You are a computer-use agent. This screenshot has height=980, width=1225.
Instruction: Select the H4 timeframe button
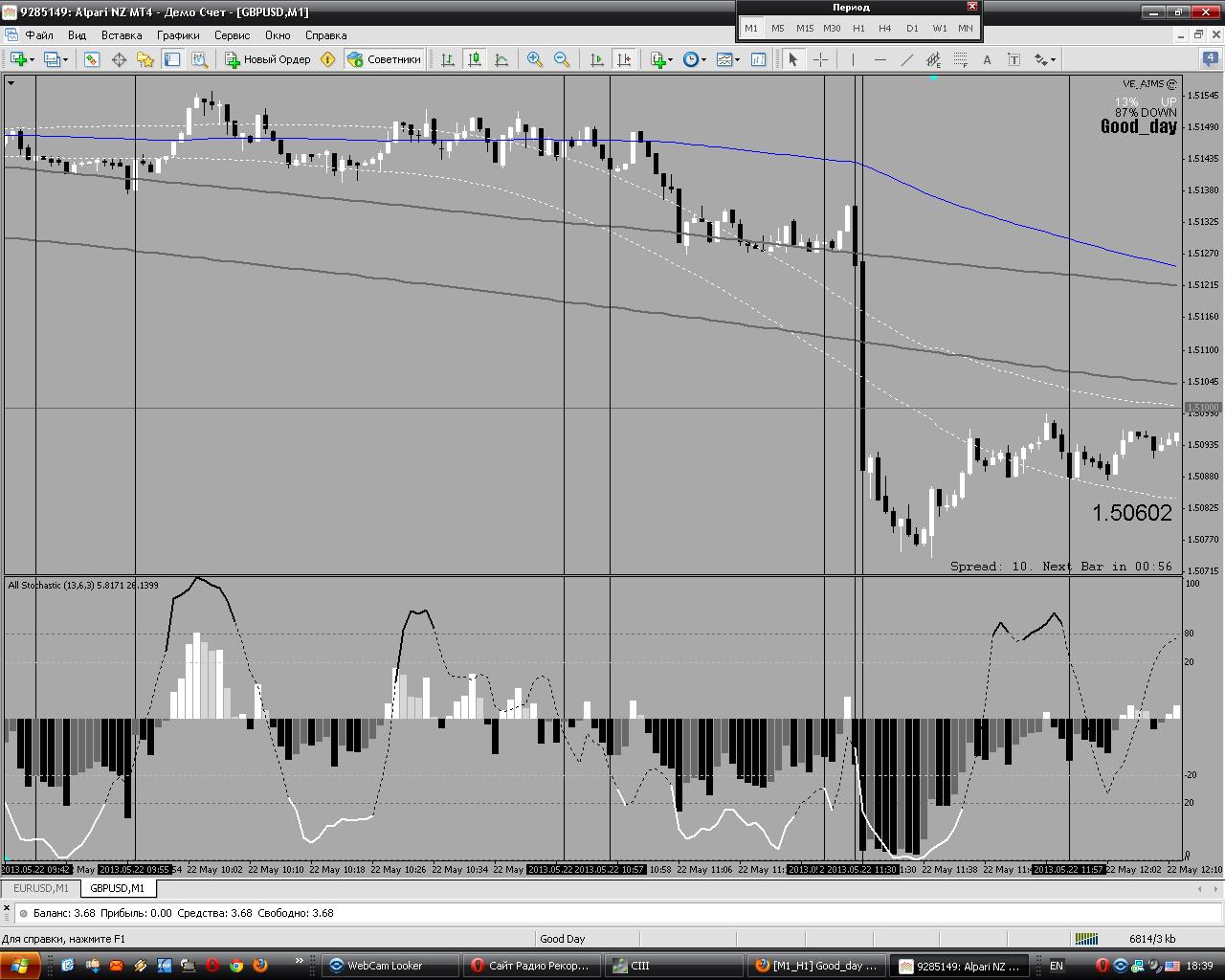(885, 28)
